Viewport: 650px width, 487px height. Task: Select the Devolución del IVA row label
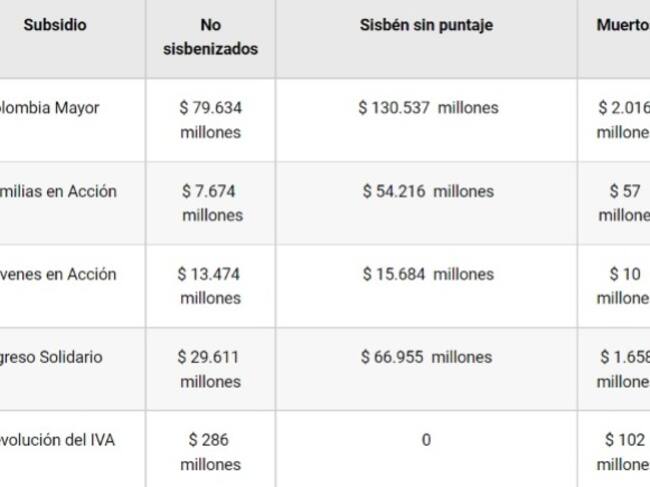57,440
